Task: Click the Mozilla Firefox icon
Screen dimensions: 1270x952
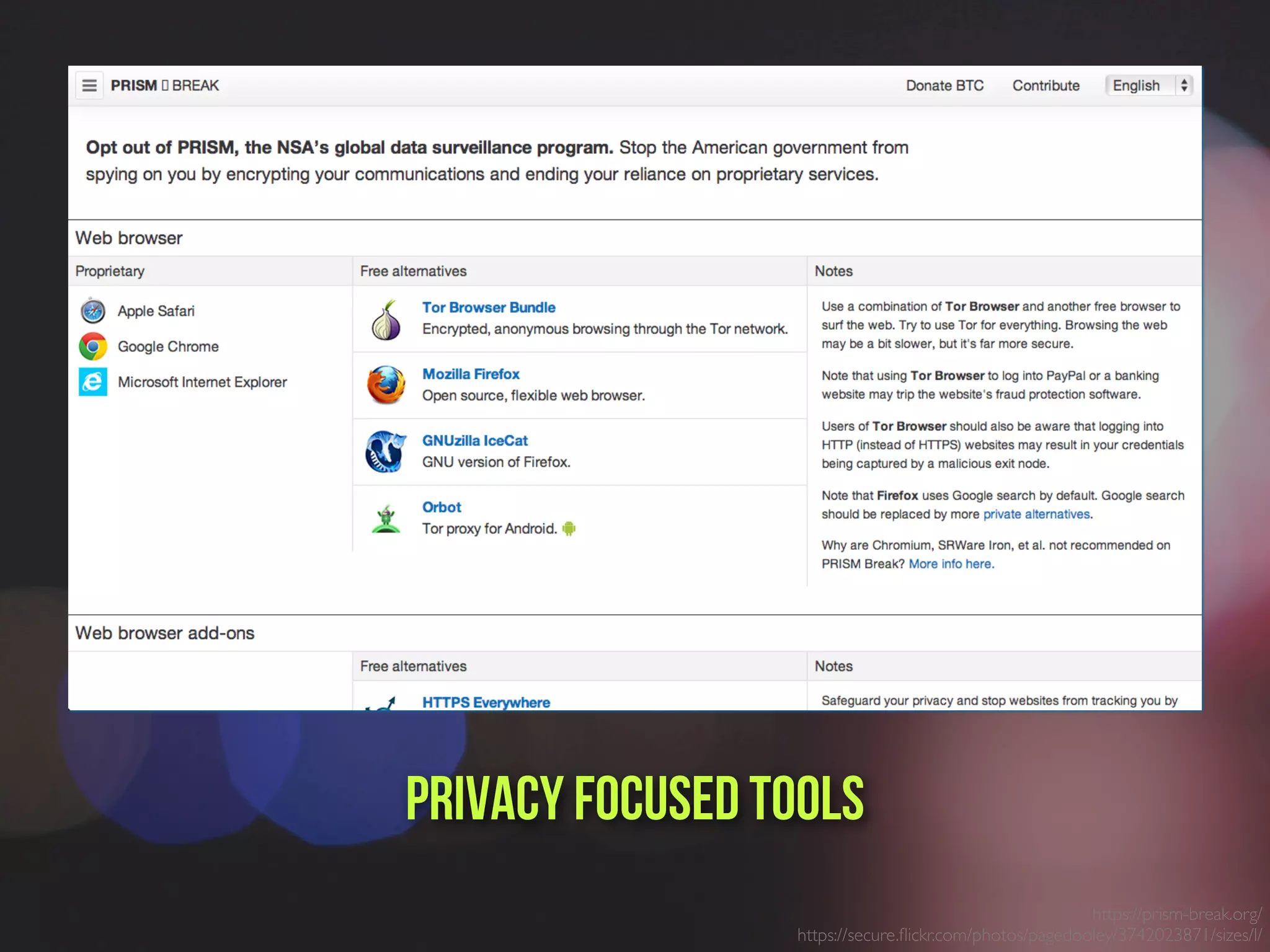Action: (x=386, y=385)
